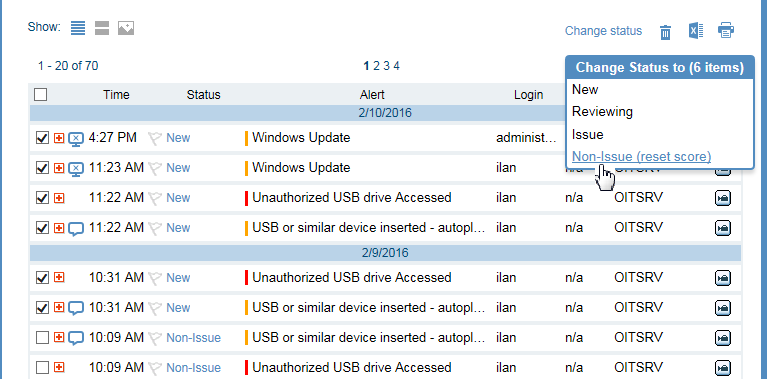The height and width of the screenshot is (379, 767).
Task: Expand 10:09 AM Unauthorized USB alert details
Action: (59, 368)
